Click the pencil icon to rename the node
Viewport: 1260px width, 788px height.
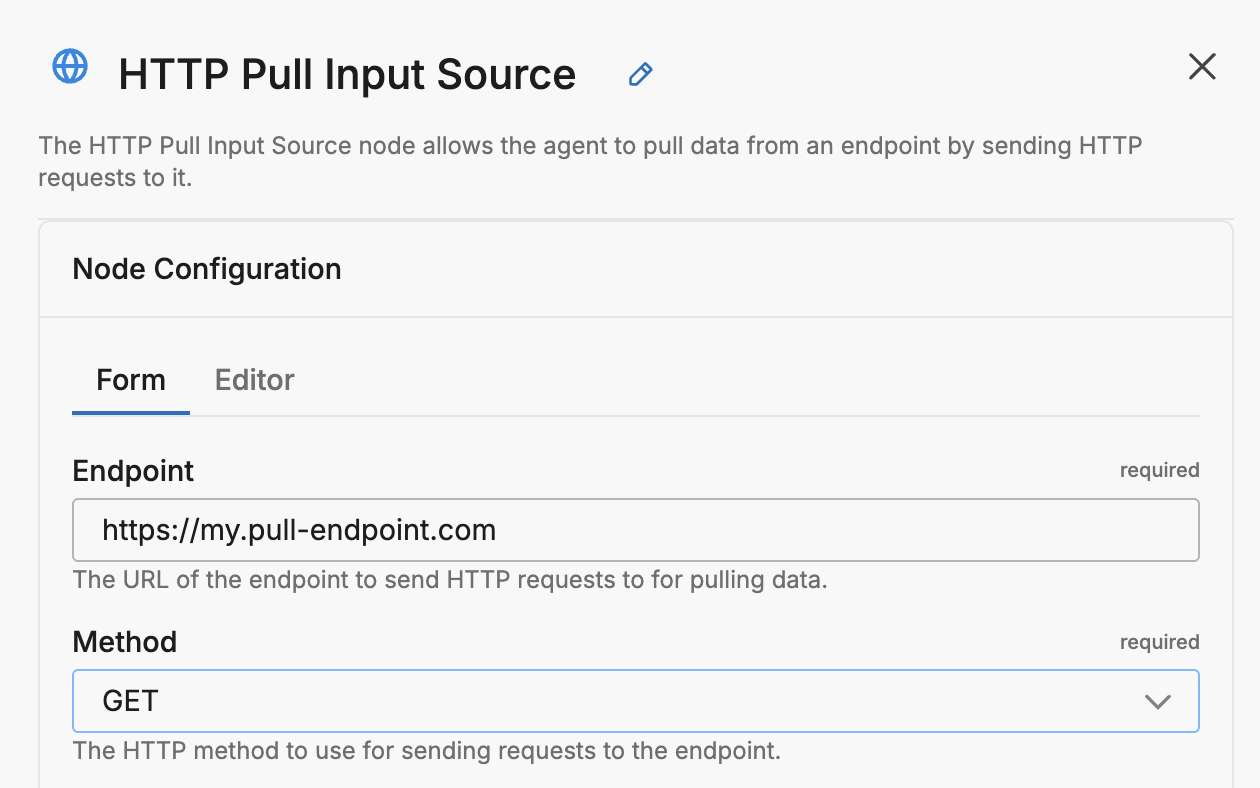(640, 74)
